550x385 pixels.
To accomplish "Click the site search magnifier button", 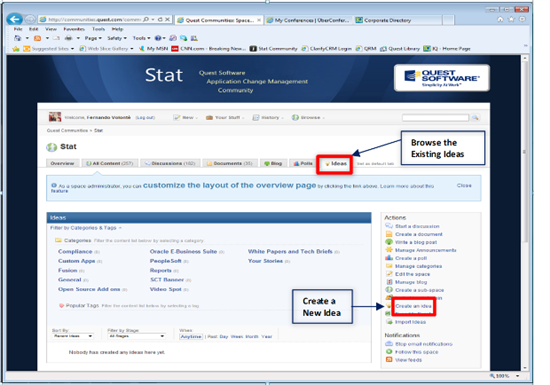I will point(475,118).
